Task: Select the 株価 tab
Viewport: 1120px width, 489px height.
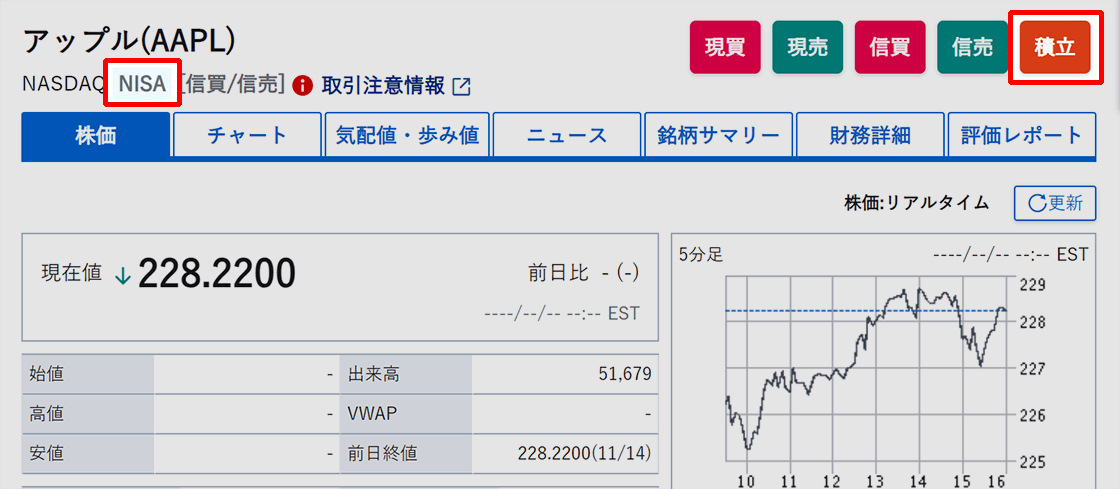Action: pyautogui.click(x=96, y=135)
